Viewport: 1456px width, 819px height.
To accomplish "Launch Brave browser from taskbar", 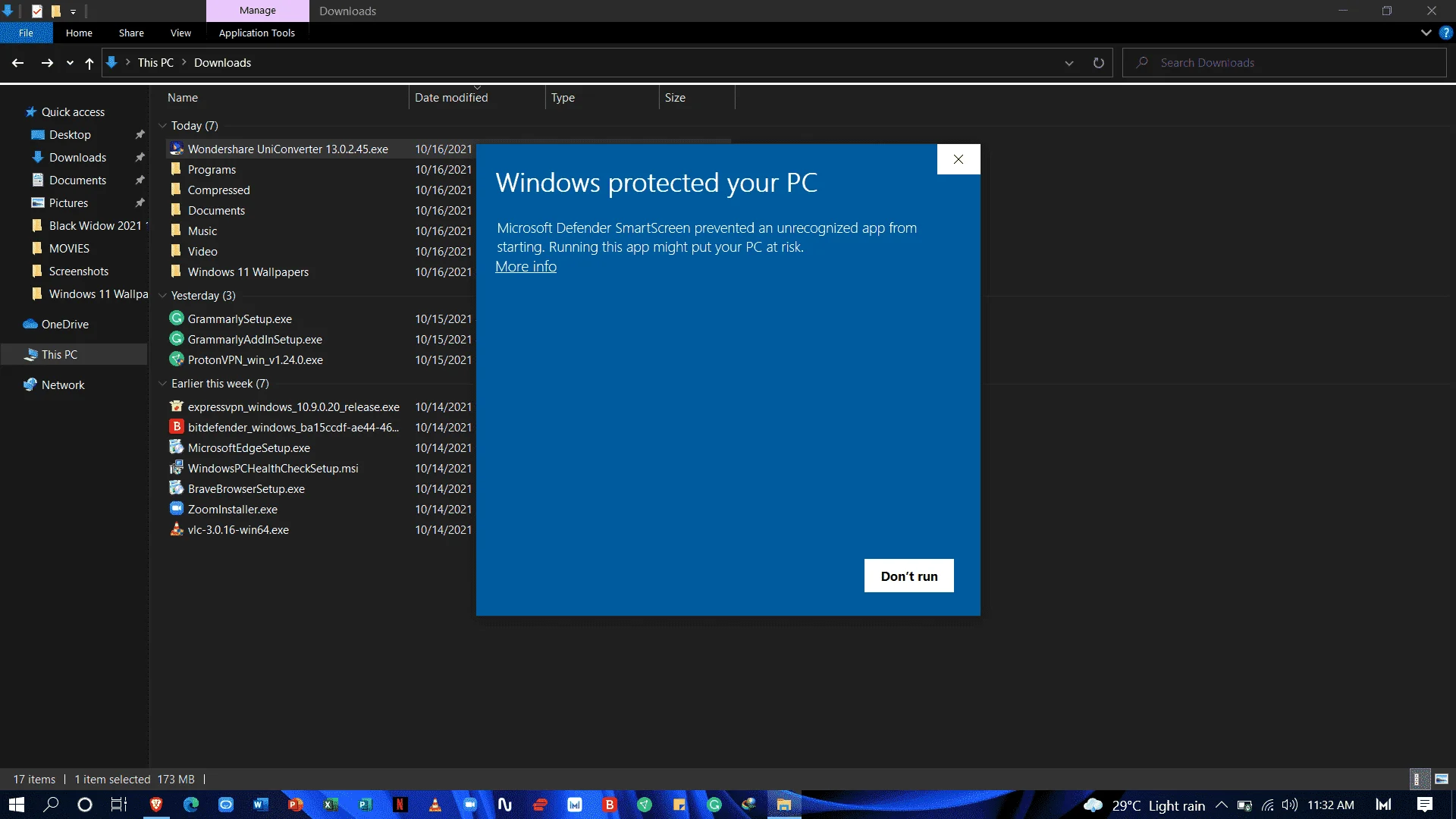I will [156, 805].
